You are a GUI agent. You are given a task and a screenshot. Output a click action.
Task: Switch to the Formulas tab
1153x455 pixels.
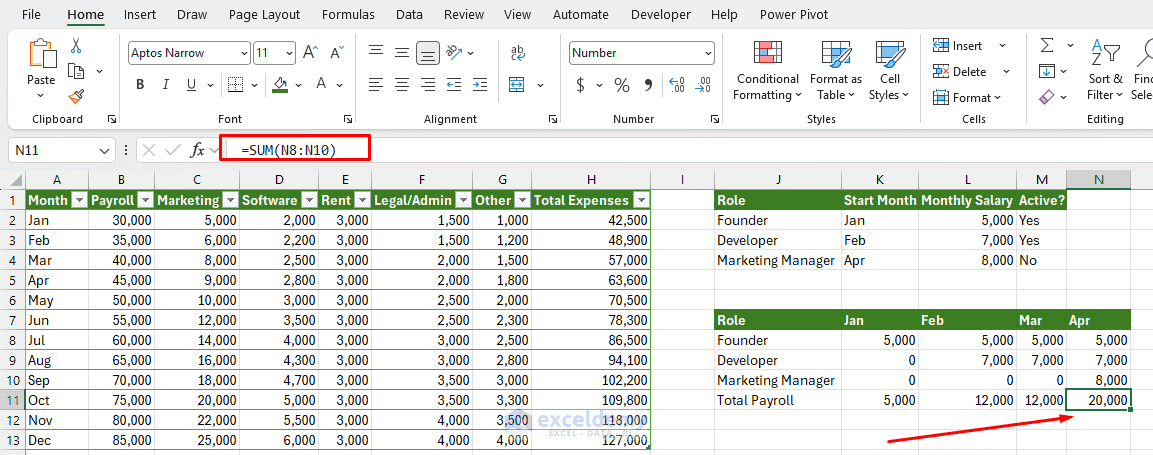coord(348,15)
